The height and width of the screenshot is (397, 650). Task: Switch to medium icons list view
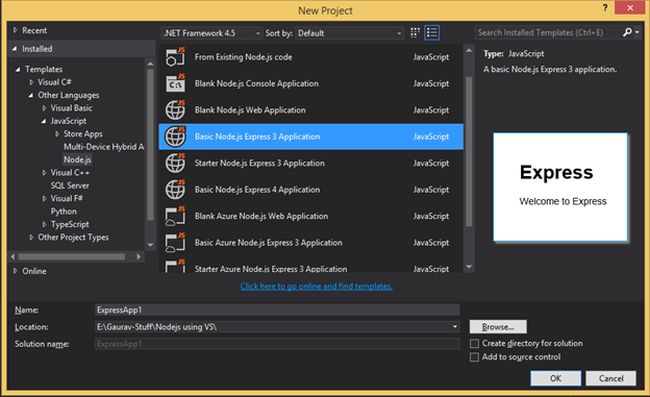pos(432,33)
